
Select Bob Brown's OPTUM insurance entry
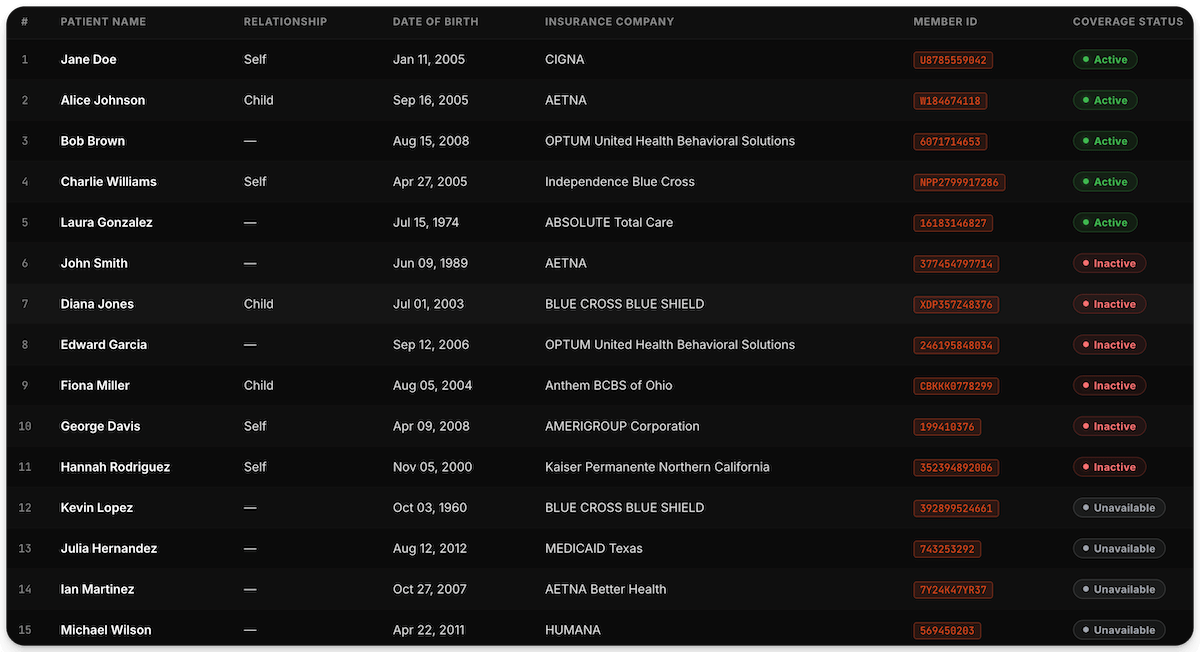[670, 141]
